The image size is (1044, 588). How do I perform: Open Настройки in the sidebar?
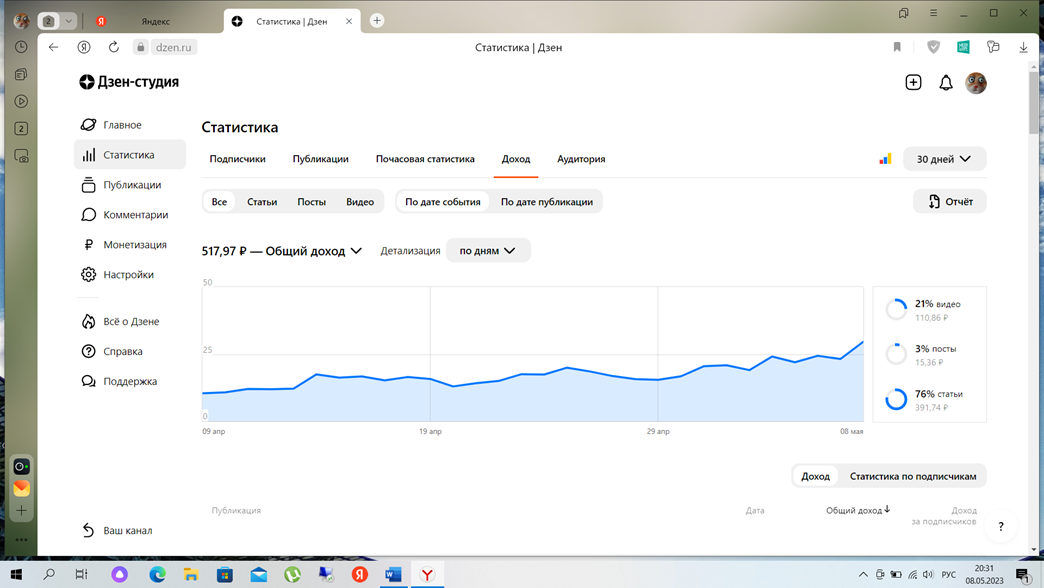point(130,274)
